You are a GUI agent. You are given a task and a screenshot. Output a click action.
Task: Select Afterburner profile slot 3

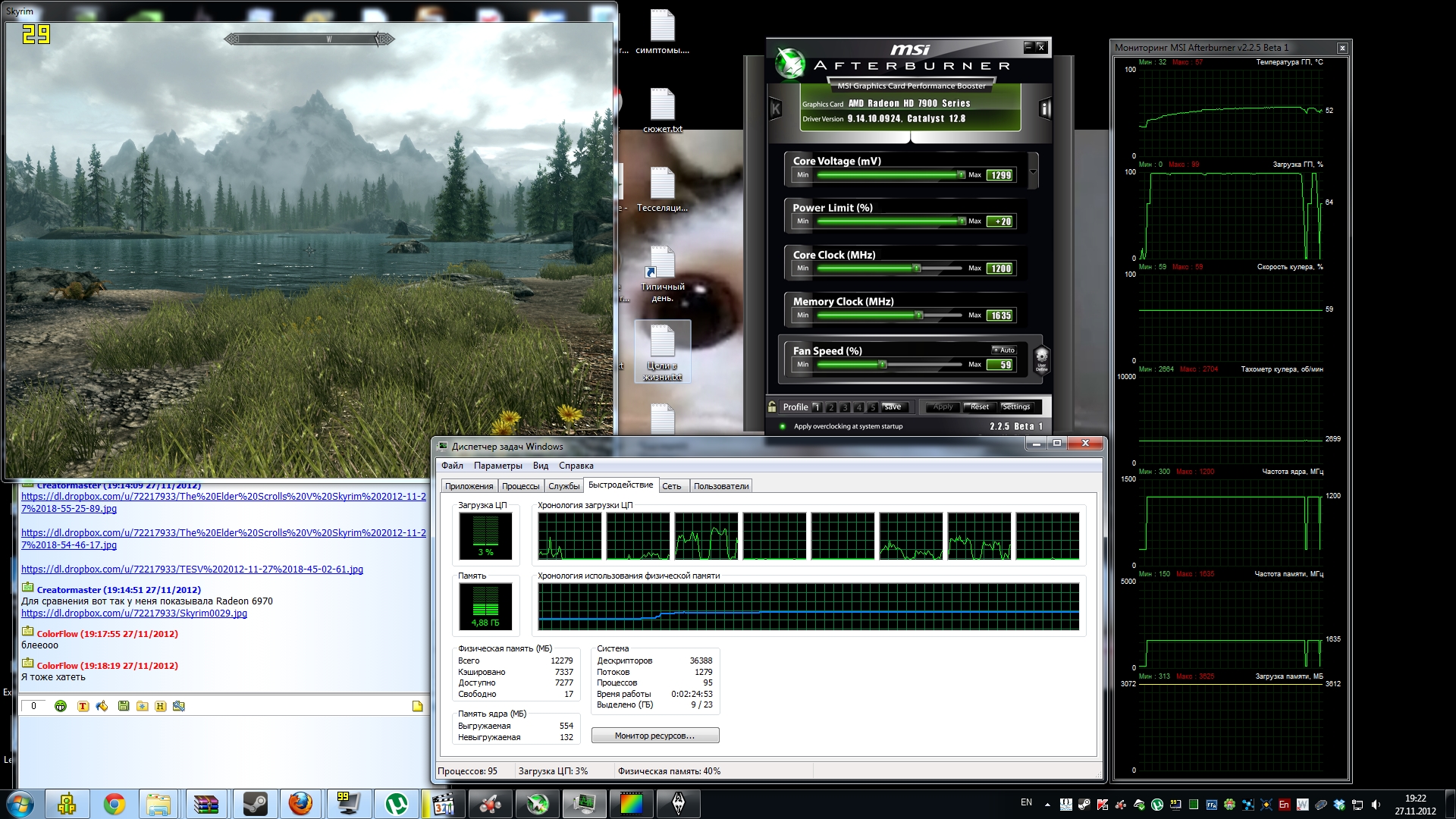pyautogui.click(x=845, y=407)
